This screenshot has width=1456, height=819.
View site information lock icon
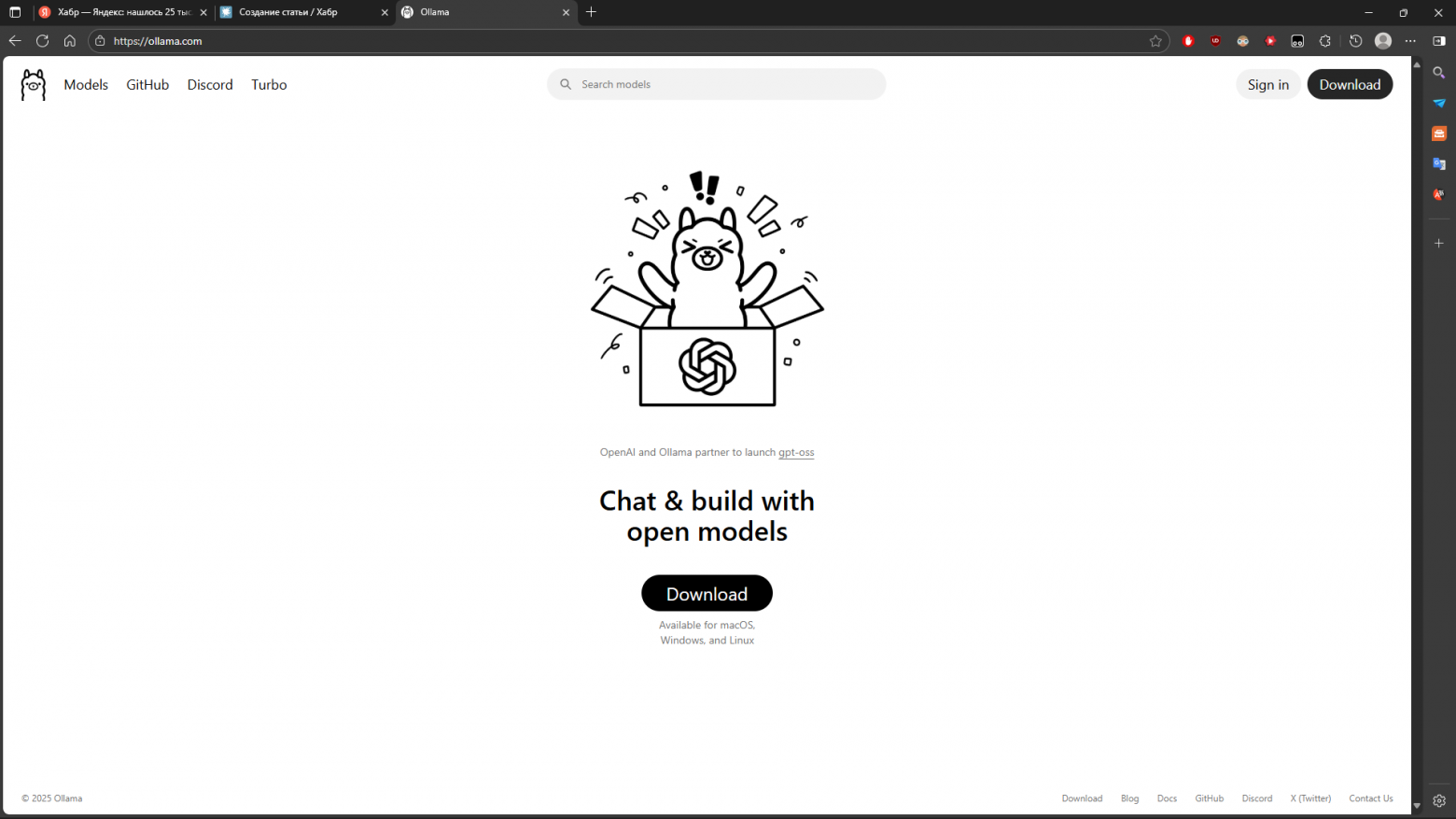click(x=101, y=41)
